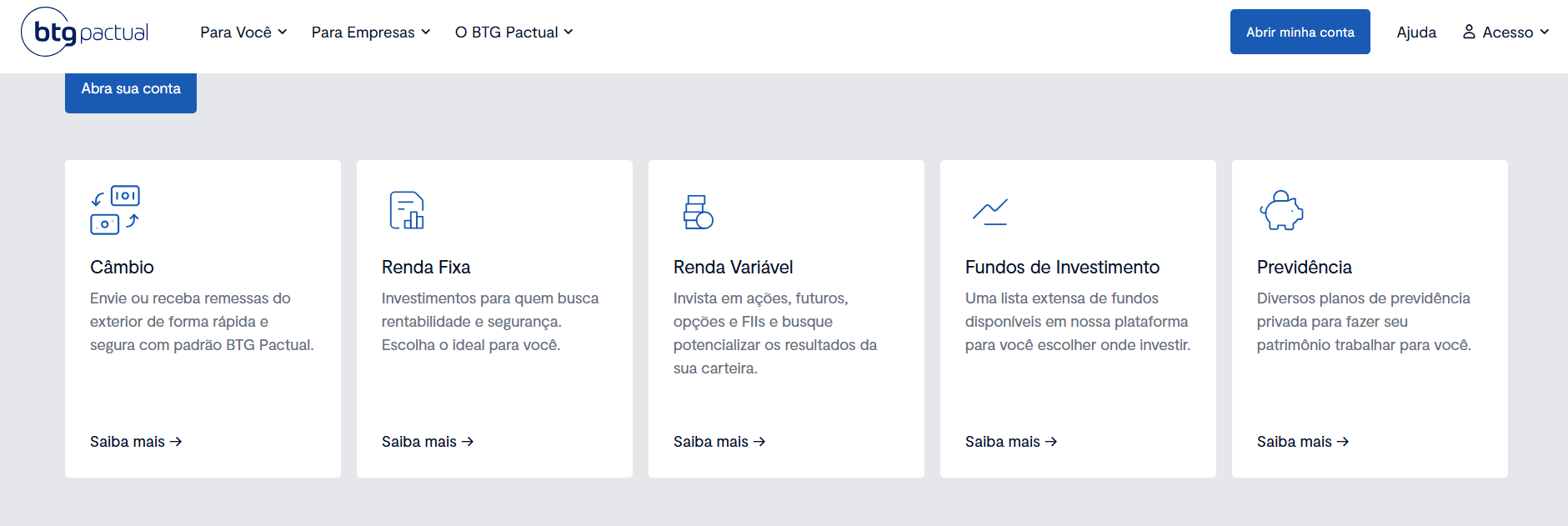1568x526 pixels.
Task: Click the arrow next to Câmbio's Saiba mais
Action: (176, 442)
